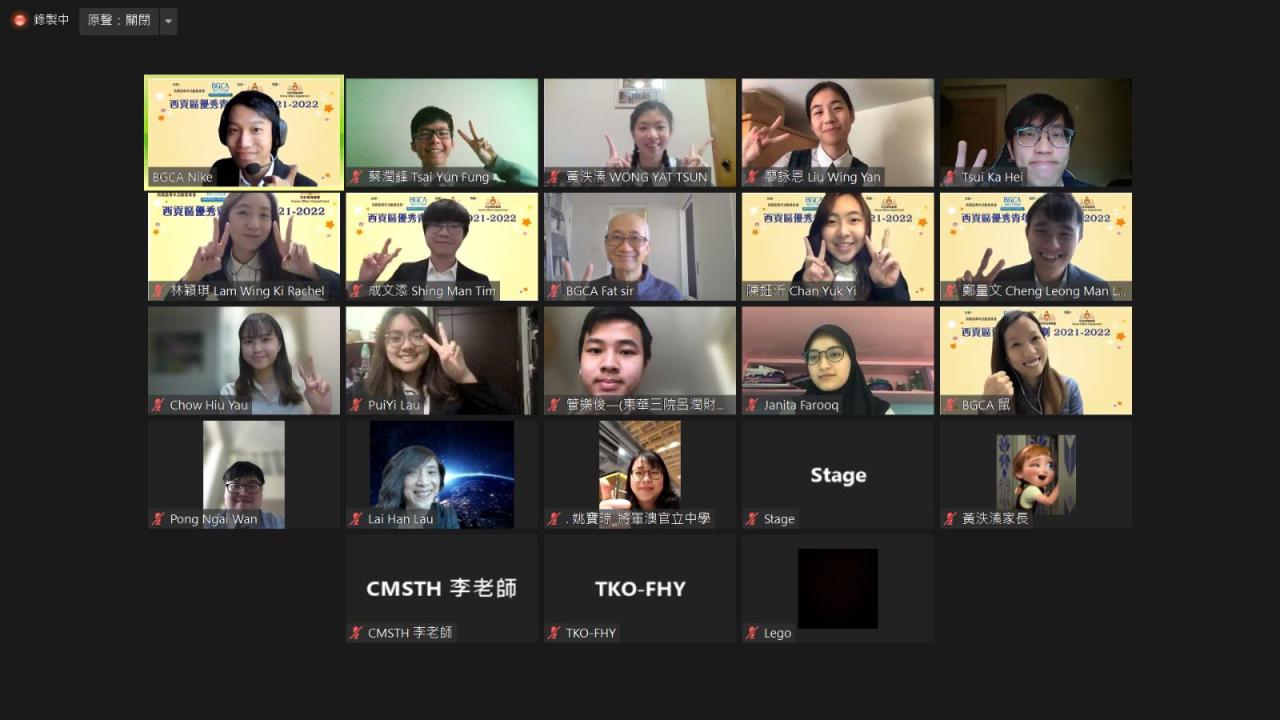Viewport: 1280px width, 720px height.
Task: Select Pong Ngai Wan's video tile
Action: click(244, 474)
